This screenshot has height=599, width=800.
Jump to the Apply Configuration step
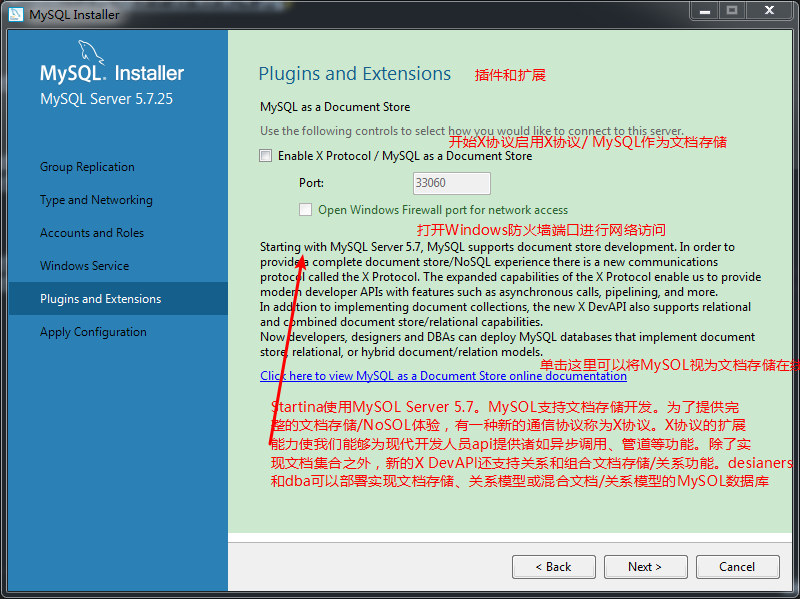click(x=93, y=332)
